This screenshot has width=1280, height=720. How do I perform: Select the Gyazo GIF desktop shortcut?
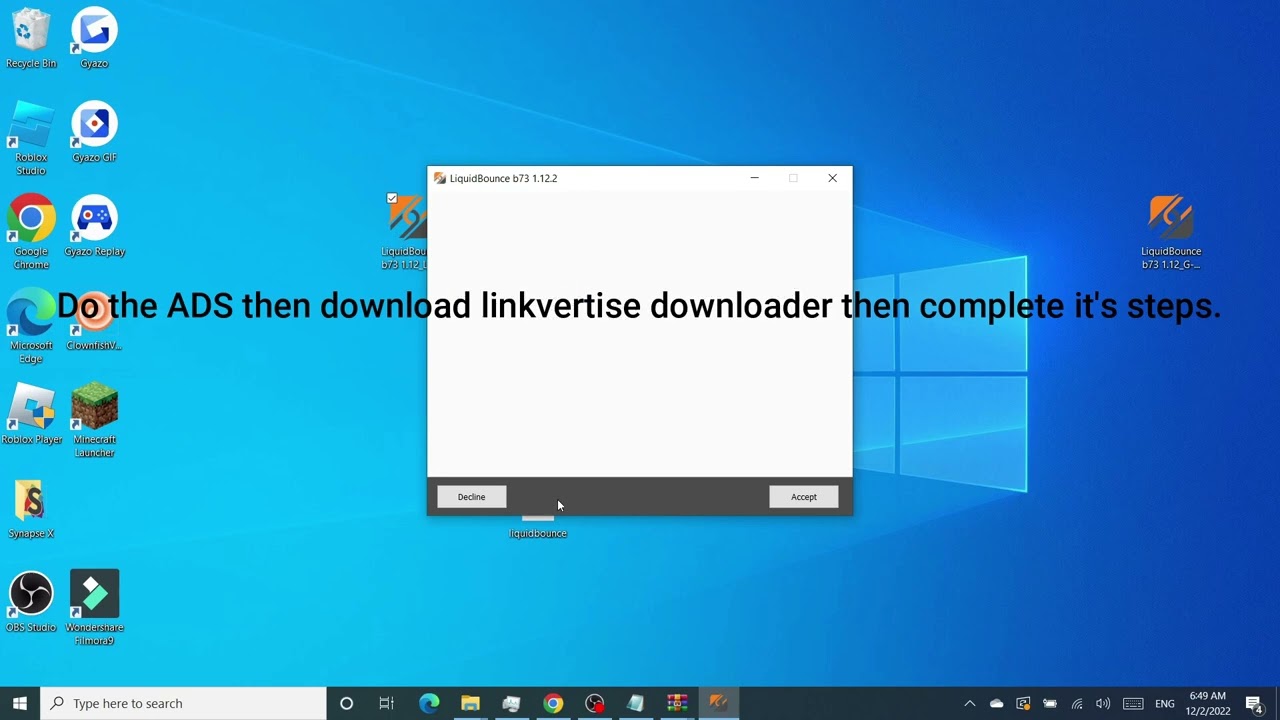click(94, 133)
